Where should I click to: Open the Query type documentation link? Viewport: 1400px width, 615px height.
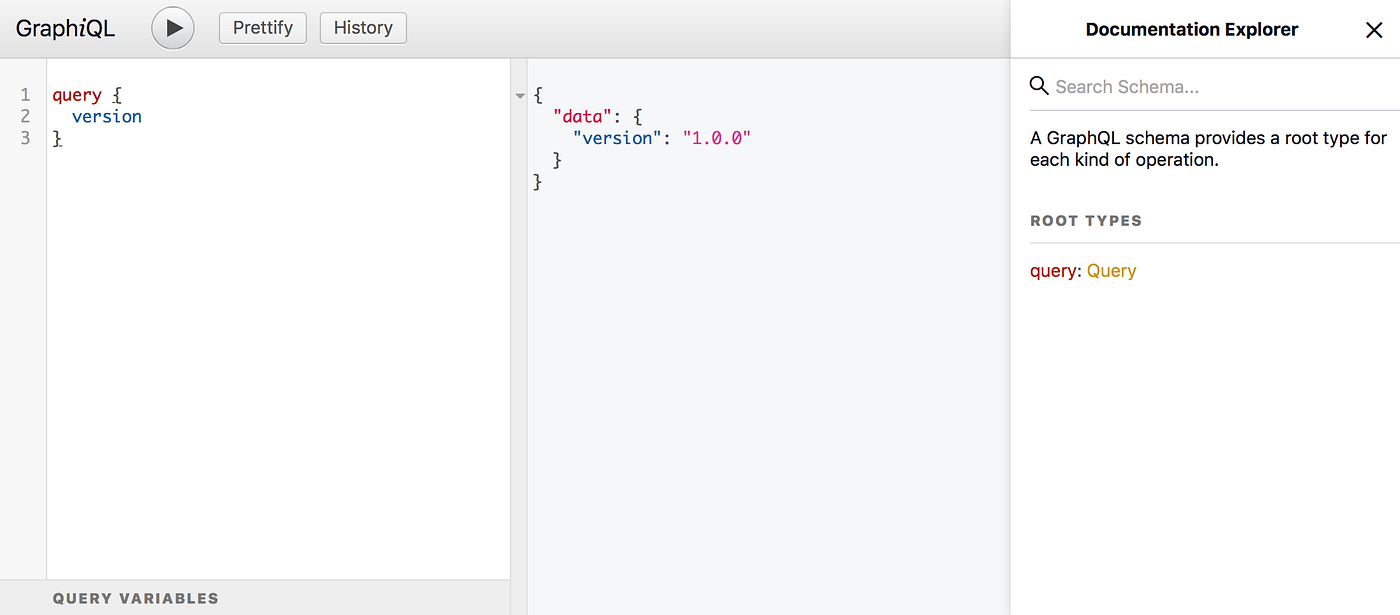[x=1112, y=270]
